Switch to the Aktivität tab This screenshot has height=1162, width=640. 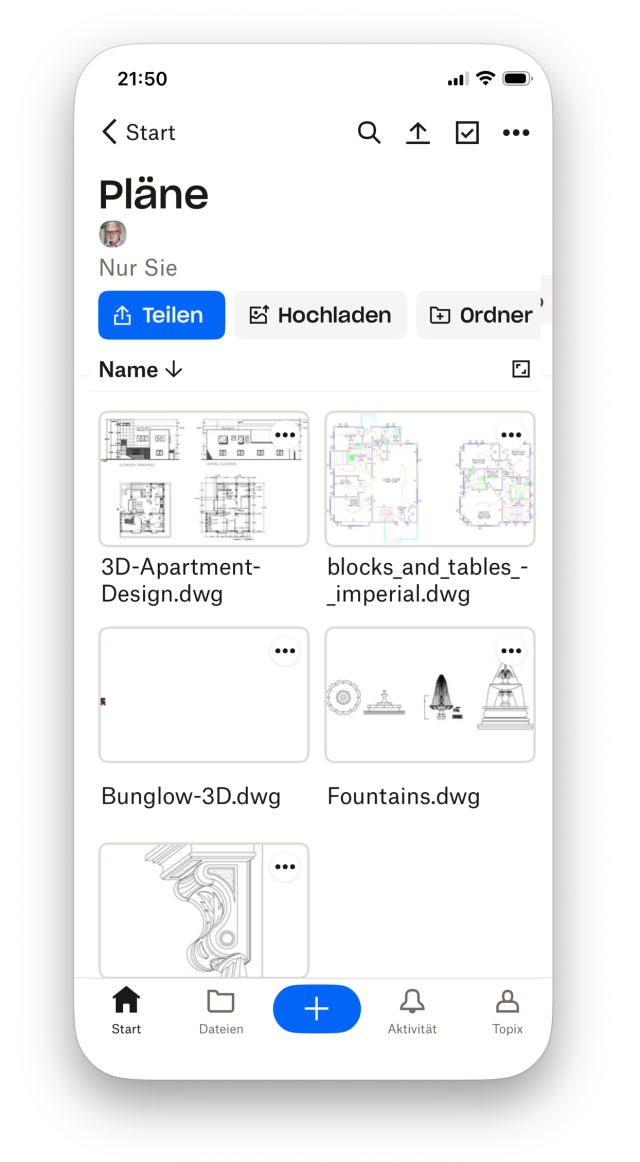point(412,1010)
